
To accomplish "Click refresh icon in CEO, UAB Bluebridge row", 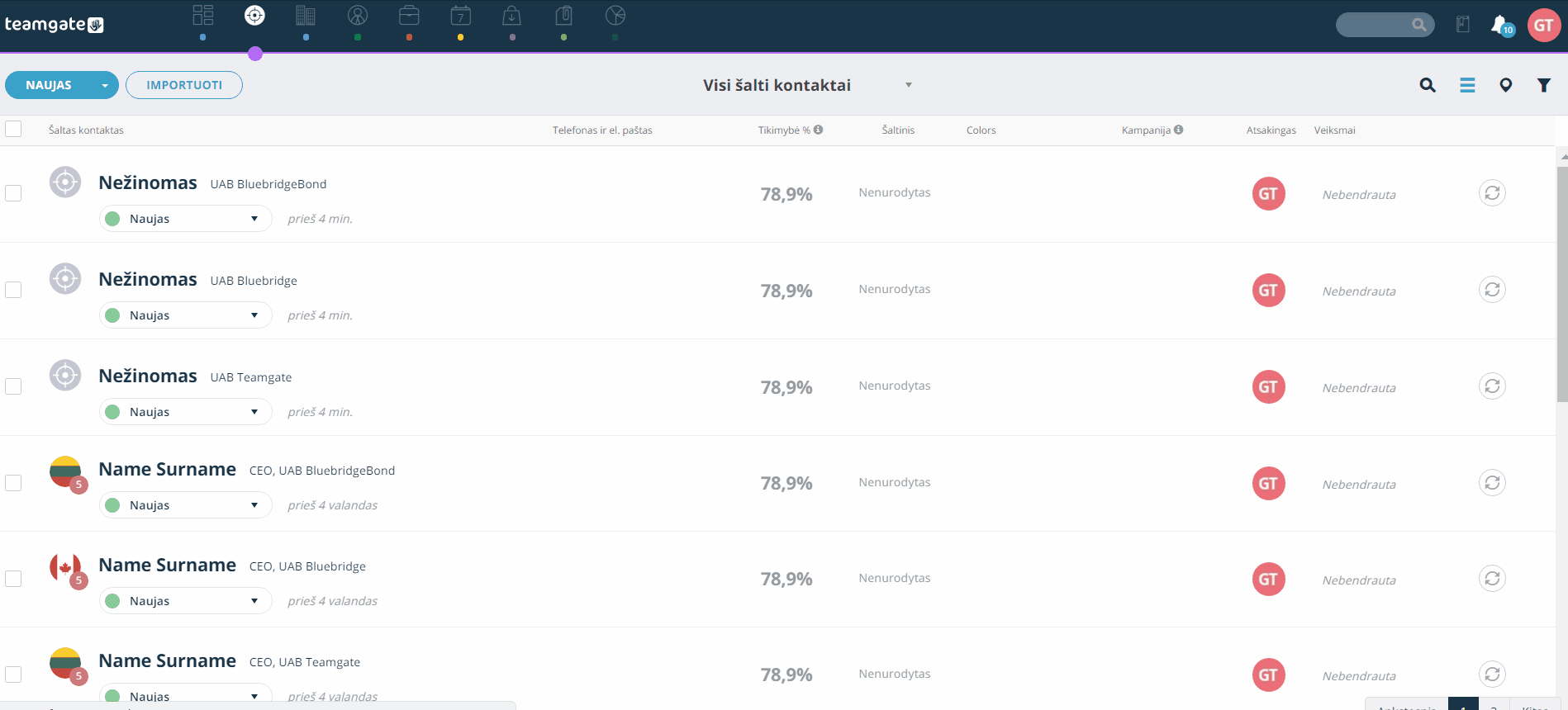I will 1492,579.
